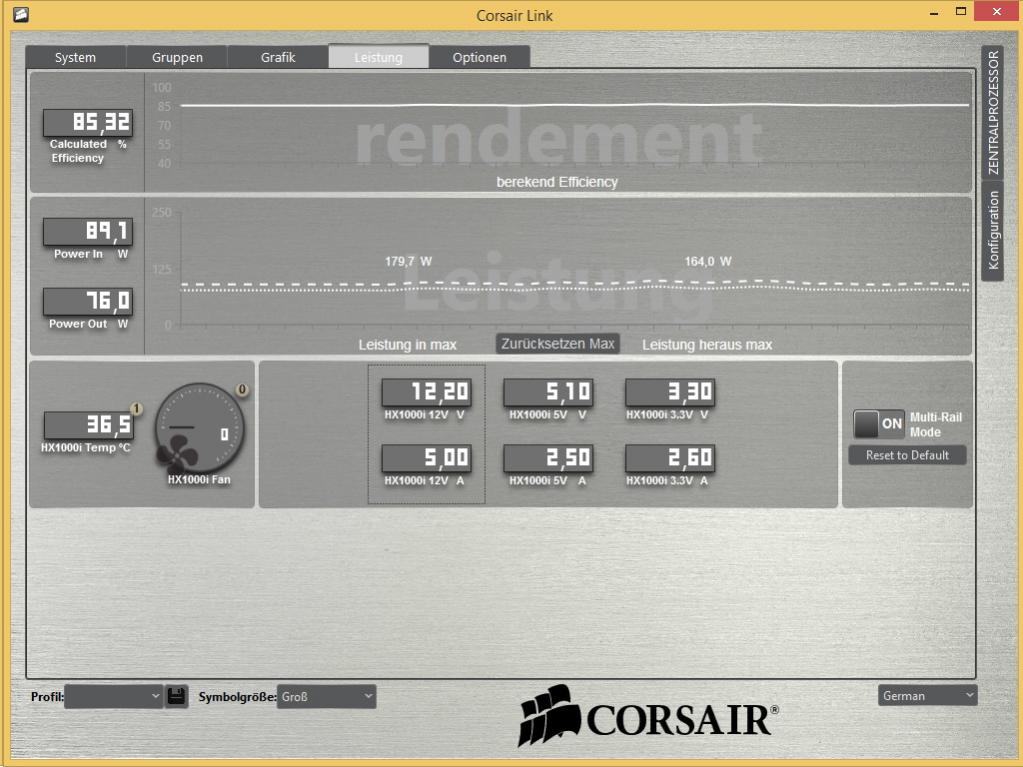Toggle the Multi-Rail Mode switch

coord(878,424)
